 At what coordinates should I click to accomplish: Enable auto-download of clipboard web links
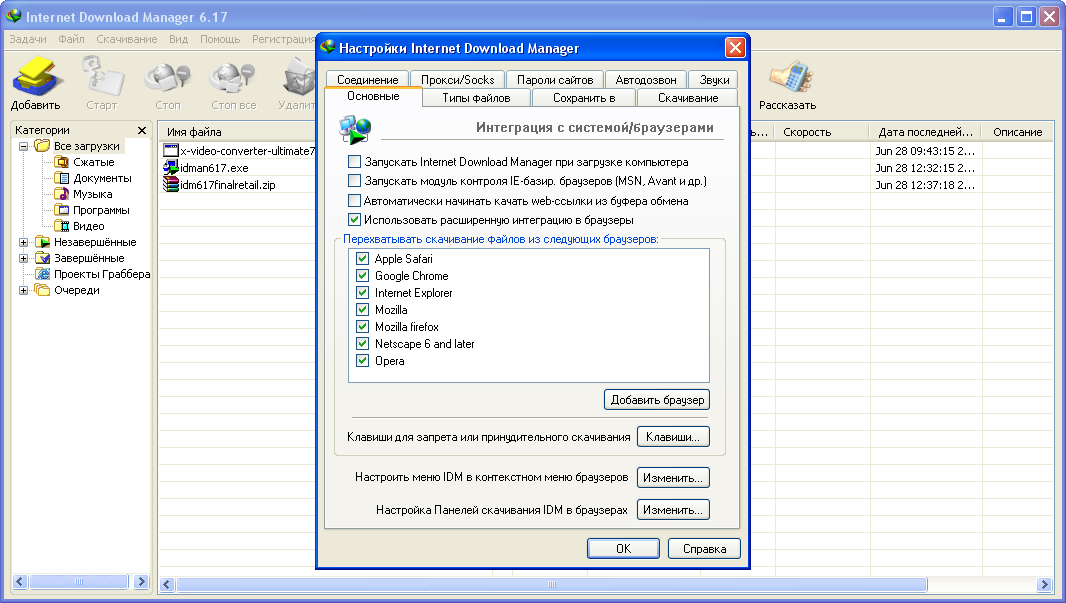[354, 201]
